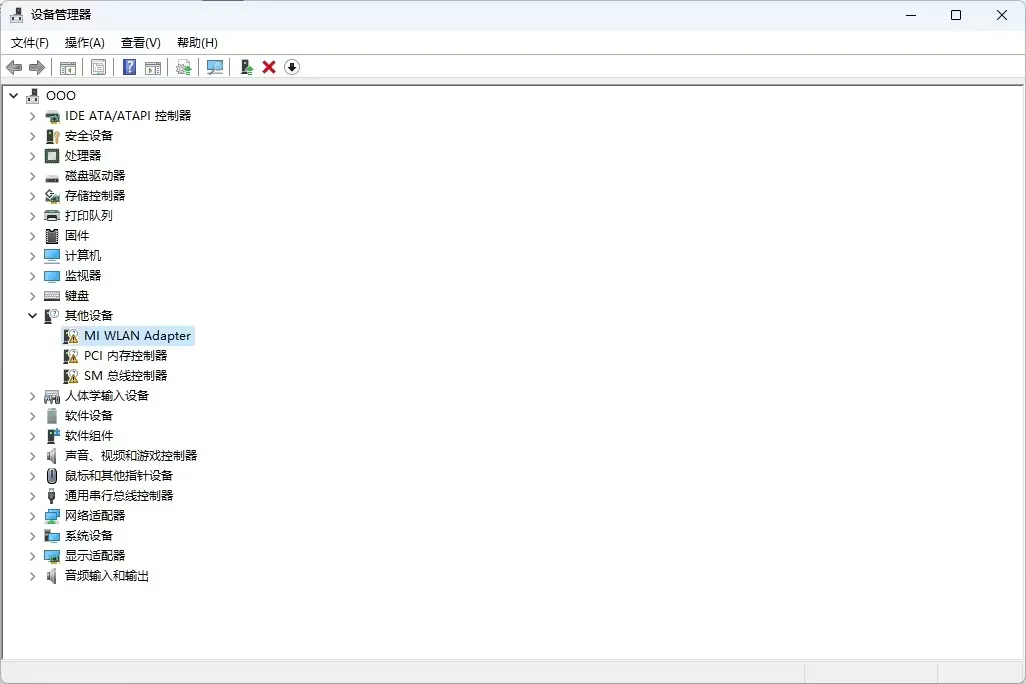Click the show/hide console tree icon
The height and width of the screenshot is (684, 1026).
68,67
